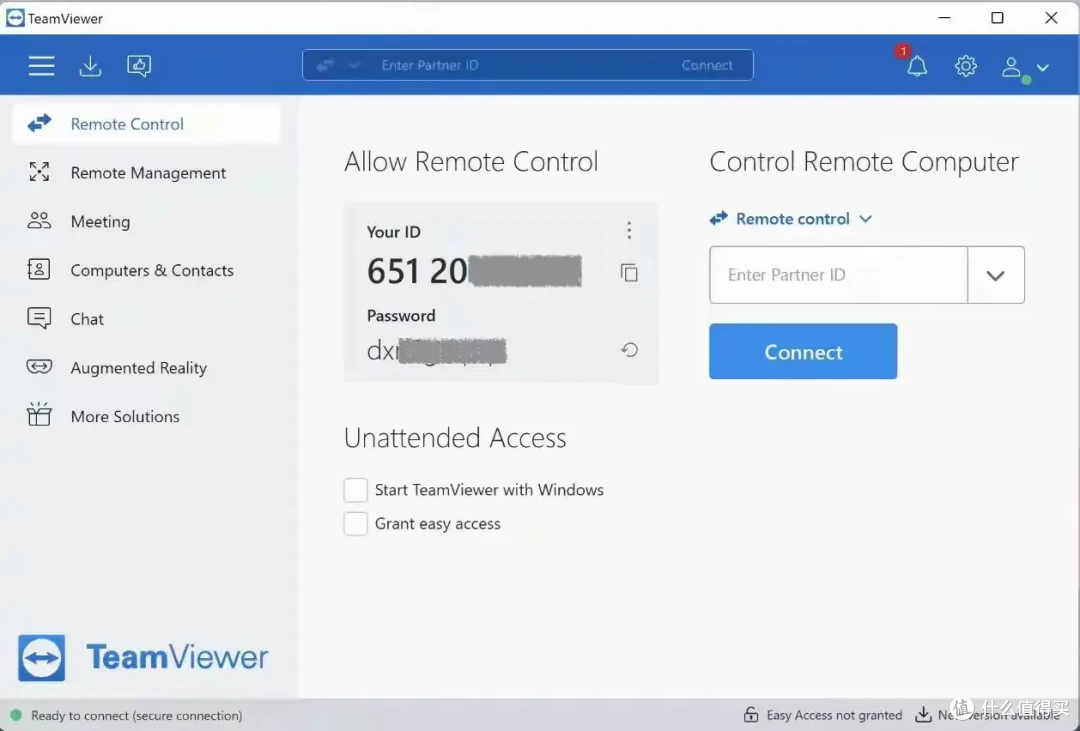1080x731 pixels.
Task: Click the blue Connect button
Action: pyautogui.click(x=803, y=351)
